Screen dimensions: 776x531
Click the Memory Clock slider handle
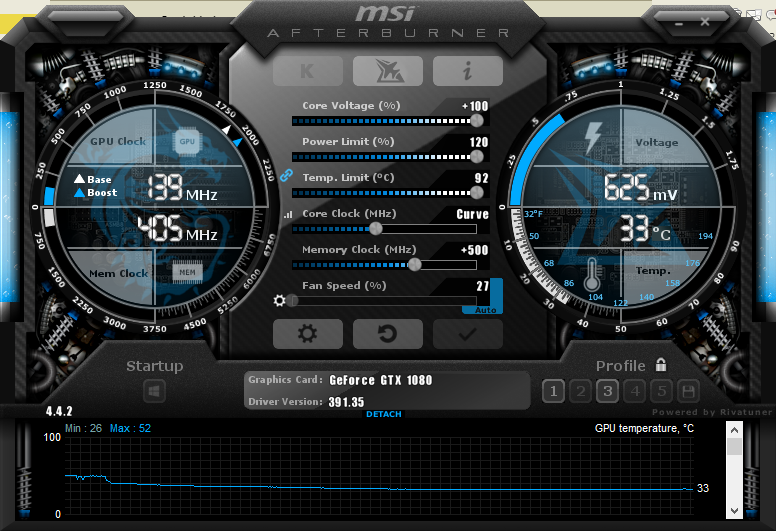415,265
